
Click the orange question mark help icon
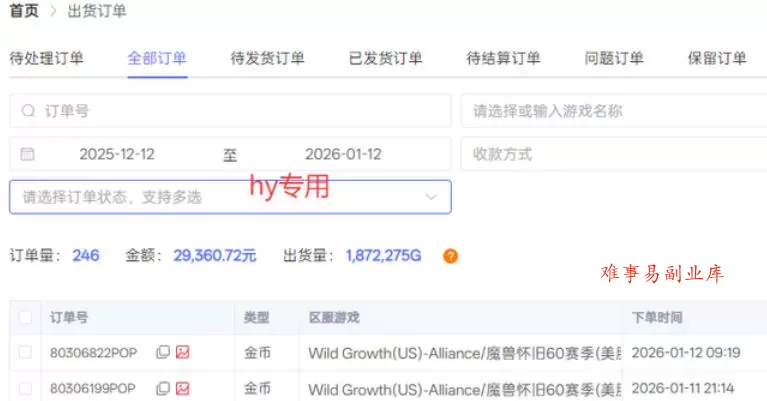tap(451, 256)
